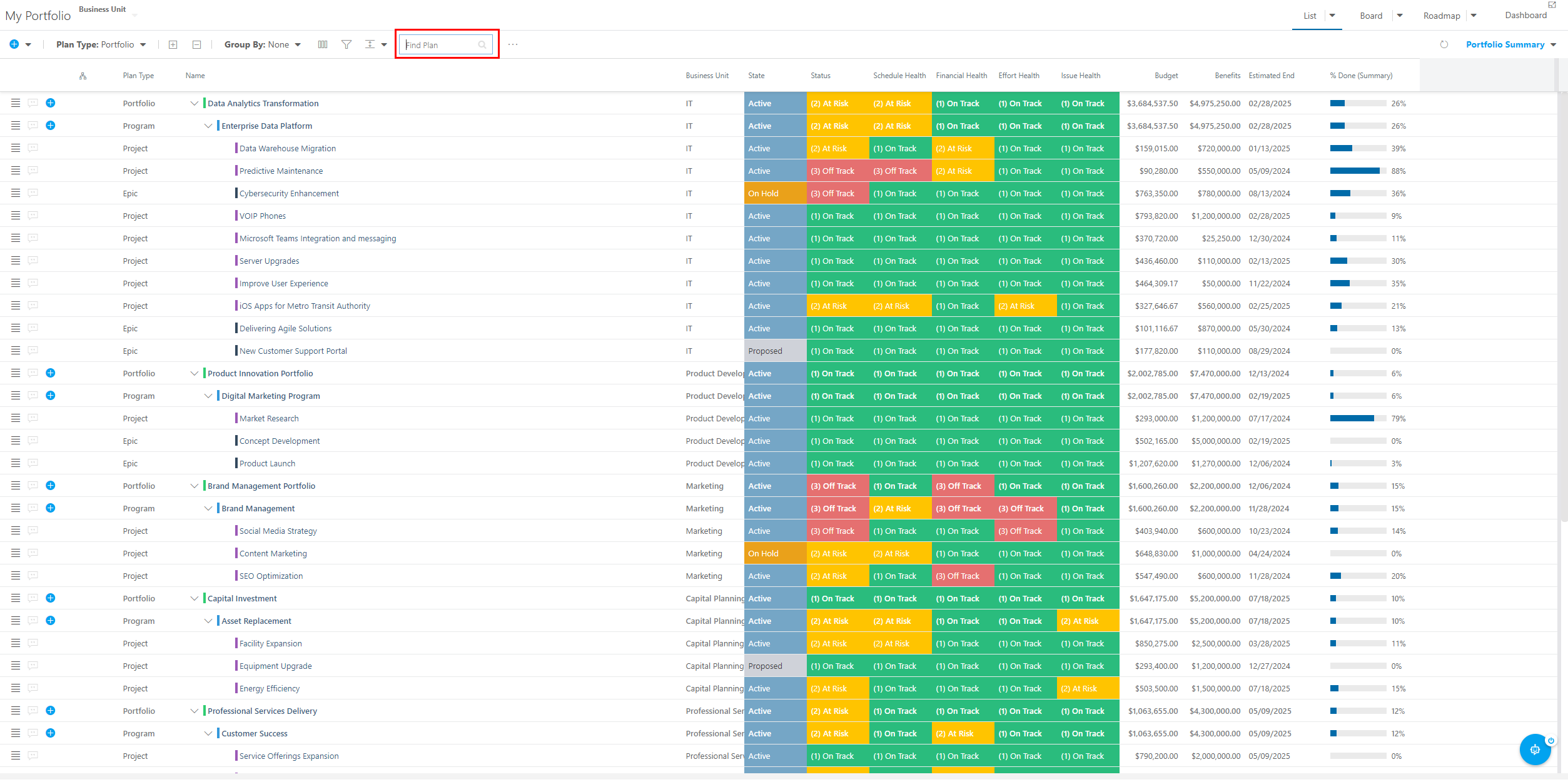The width and height of the screenshot is (1568, 782).
Task: Click the row height adjust icon
Action: [x=370, y=44]
